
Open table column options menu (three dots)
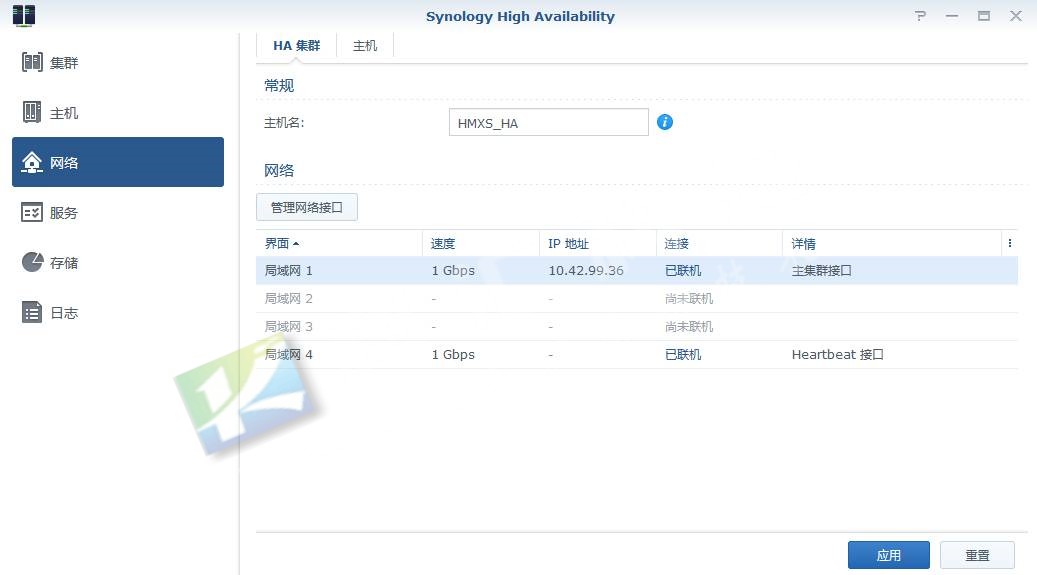tap(1010, 243)
